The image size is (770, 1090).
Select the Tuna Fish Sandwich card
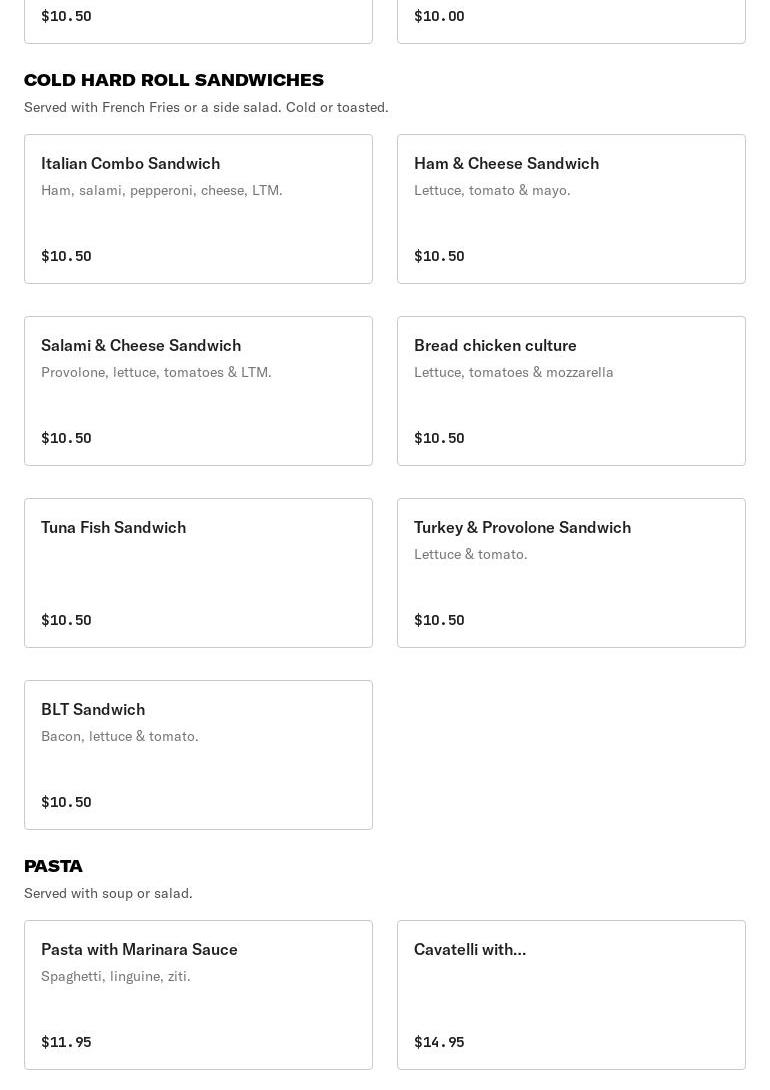(198, 573)
